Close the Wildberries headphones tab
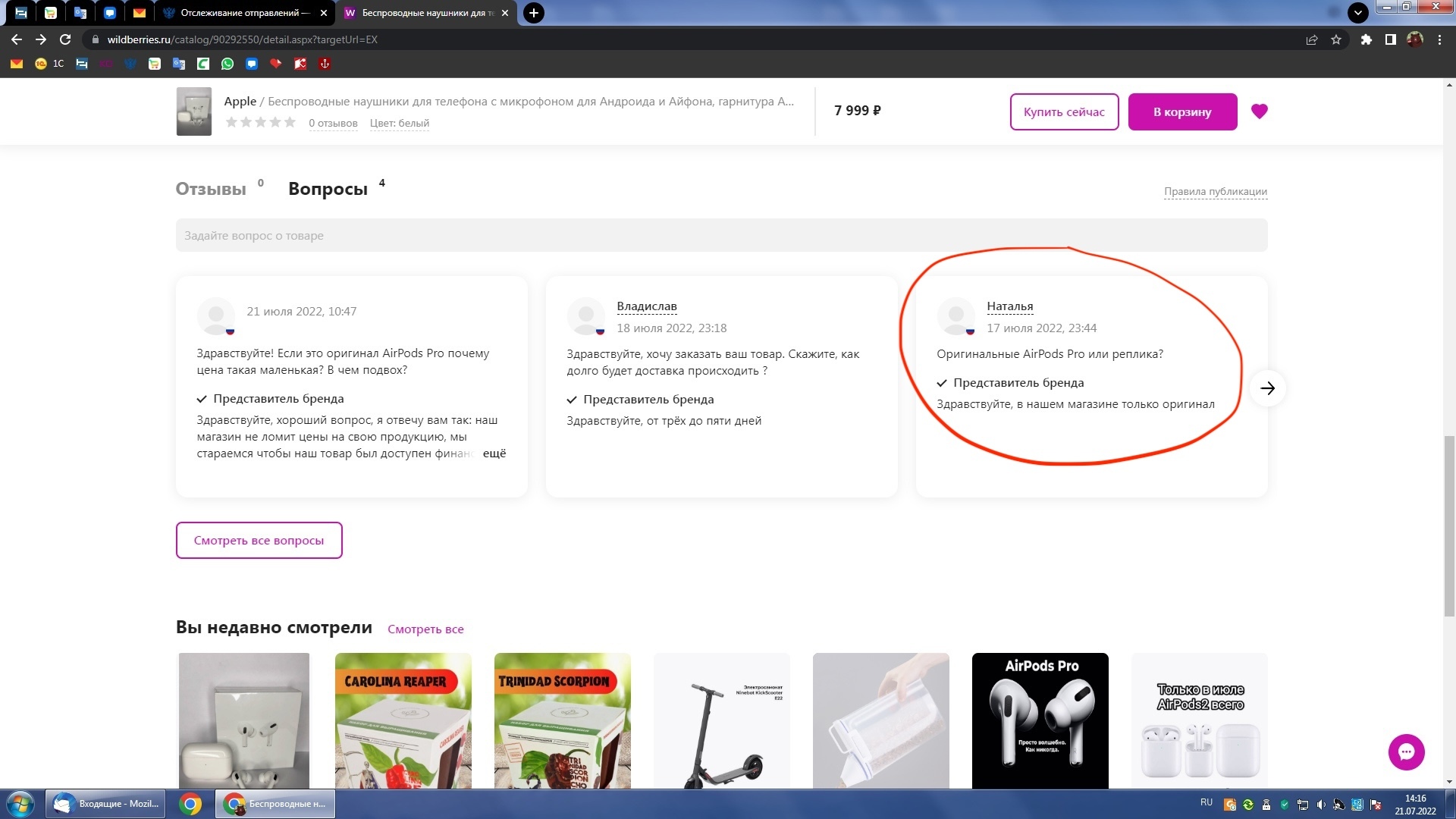The width and height of the screenshot is (1456, 819). [505, 13]
